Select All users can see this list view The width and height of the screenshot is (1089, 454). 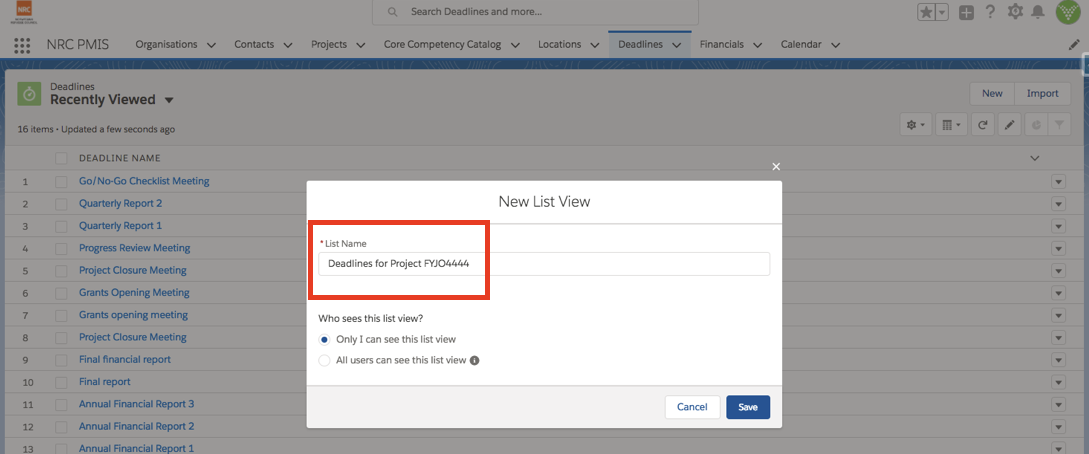point(324,360)
